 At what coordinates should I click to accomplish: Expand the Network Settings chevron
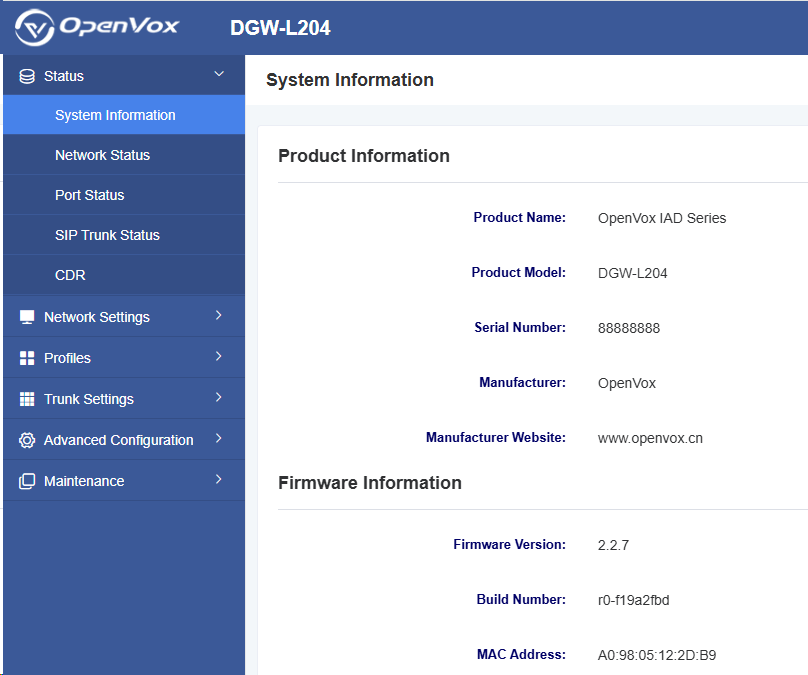pos(219,315)
